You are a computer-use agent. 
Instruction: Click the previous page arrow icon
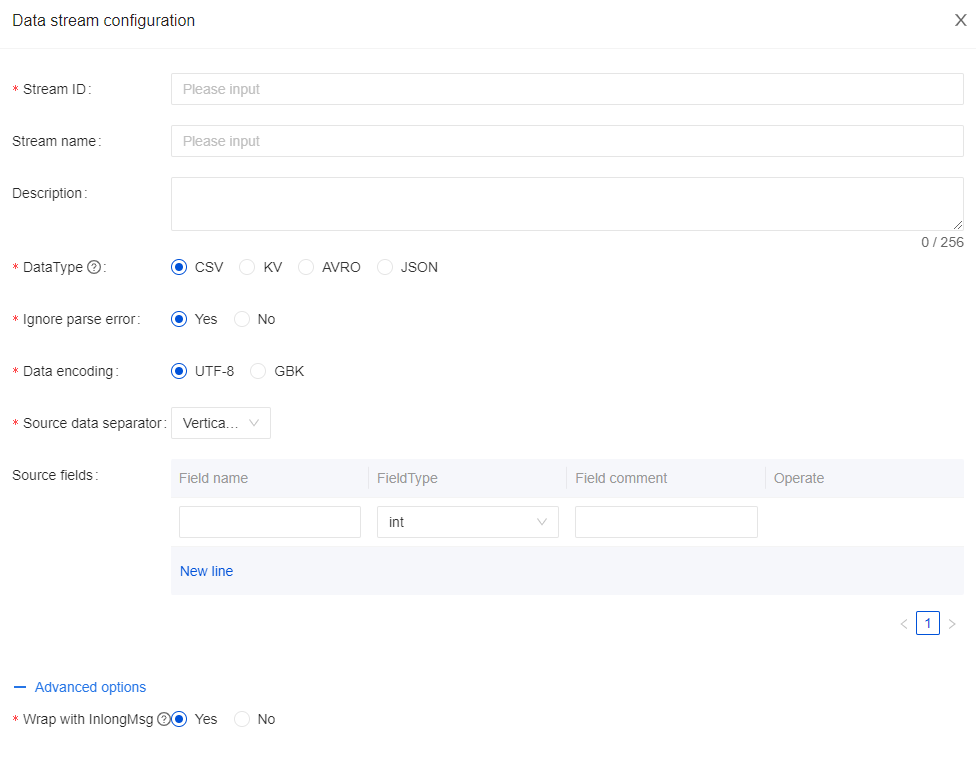(904, 624)
